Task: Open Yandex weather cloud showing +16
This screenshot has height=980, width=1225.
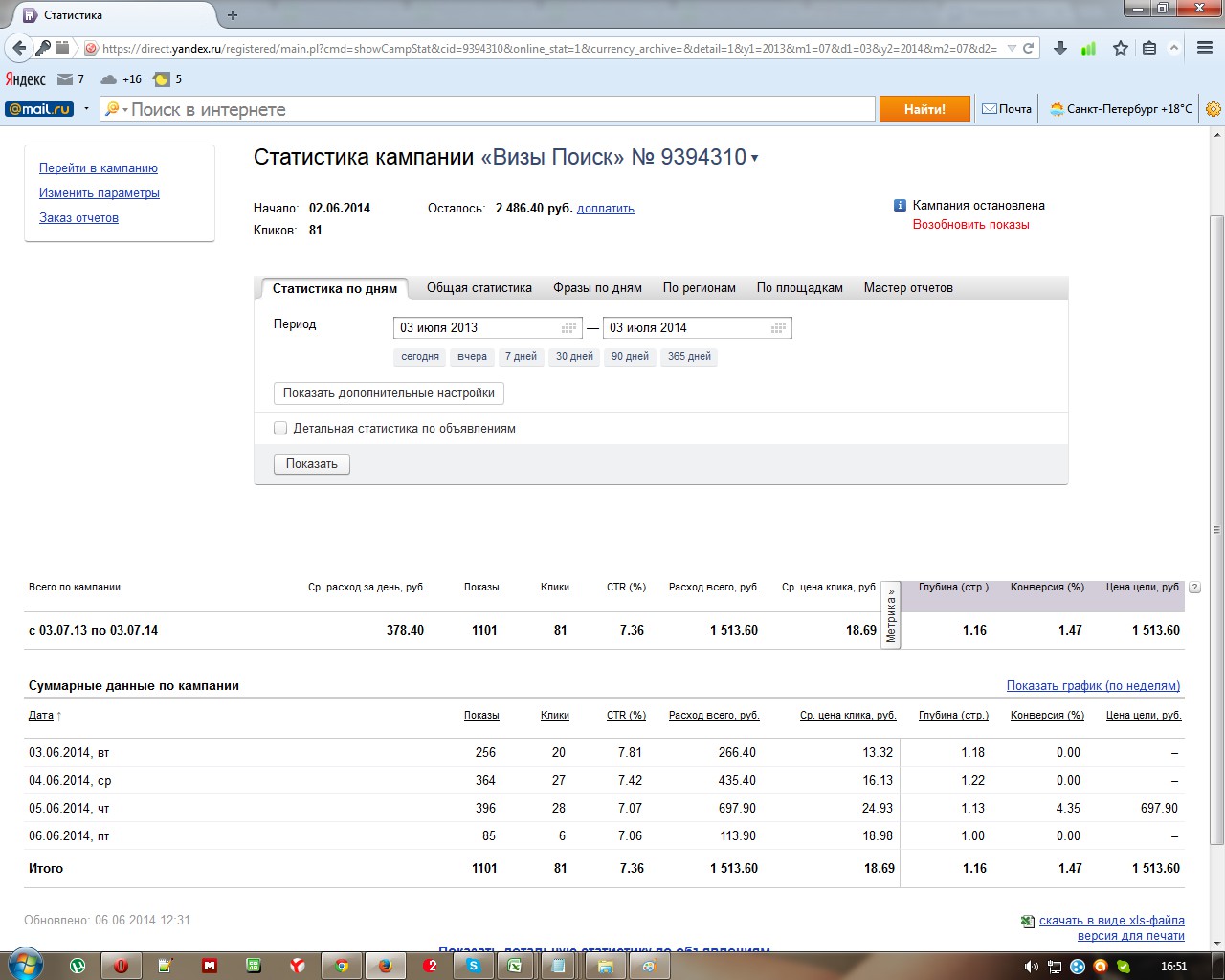Action: (122, 79)
